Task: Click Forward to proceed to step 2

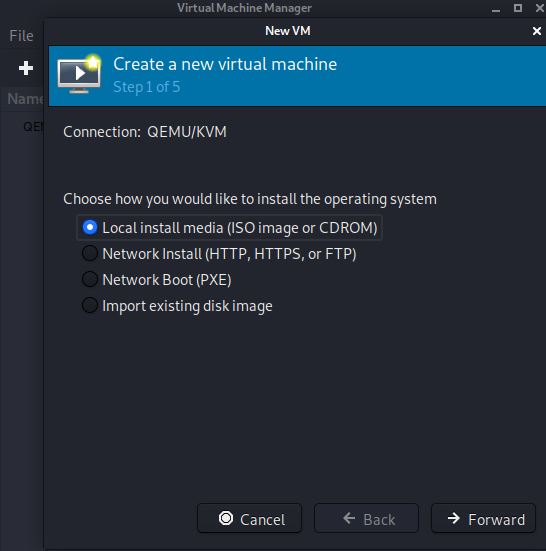Action: 483,518
